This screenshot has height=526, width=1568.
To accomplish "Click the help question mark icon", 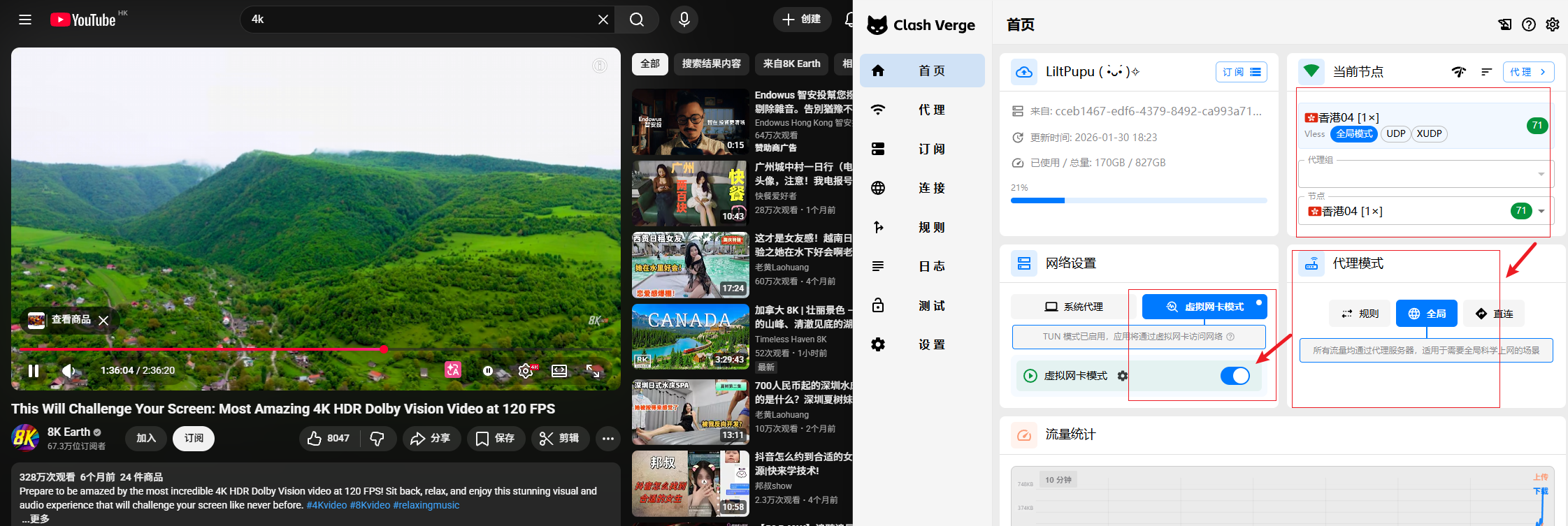I will (1529, 24).
